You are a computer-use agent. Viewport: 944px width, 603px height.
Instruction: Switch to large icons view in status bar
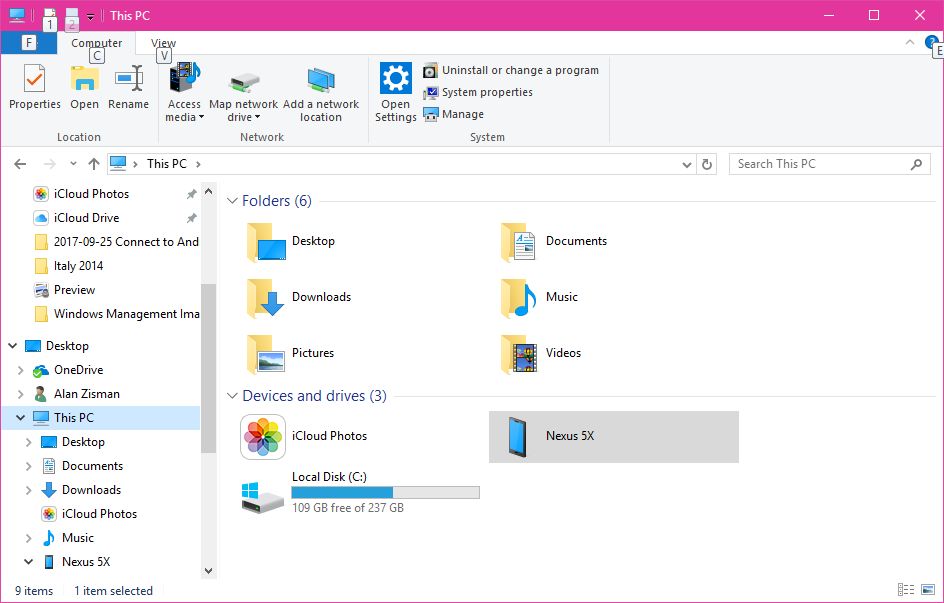click(928, 591)
